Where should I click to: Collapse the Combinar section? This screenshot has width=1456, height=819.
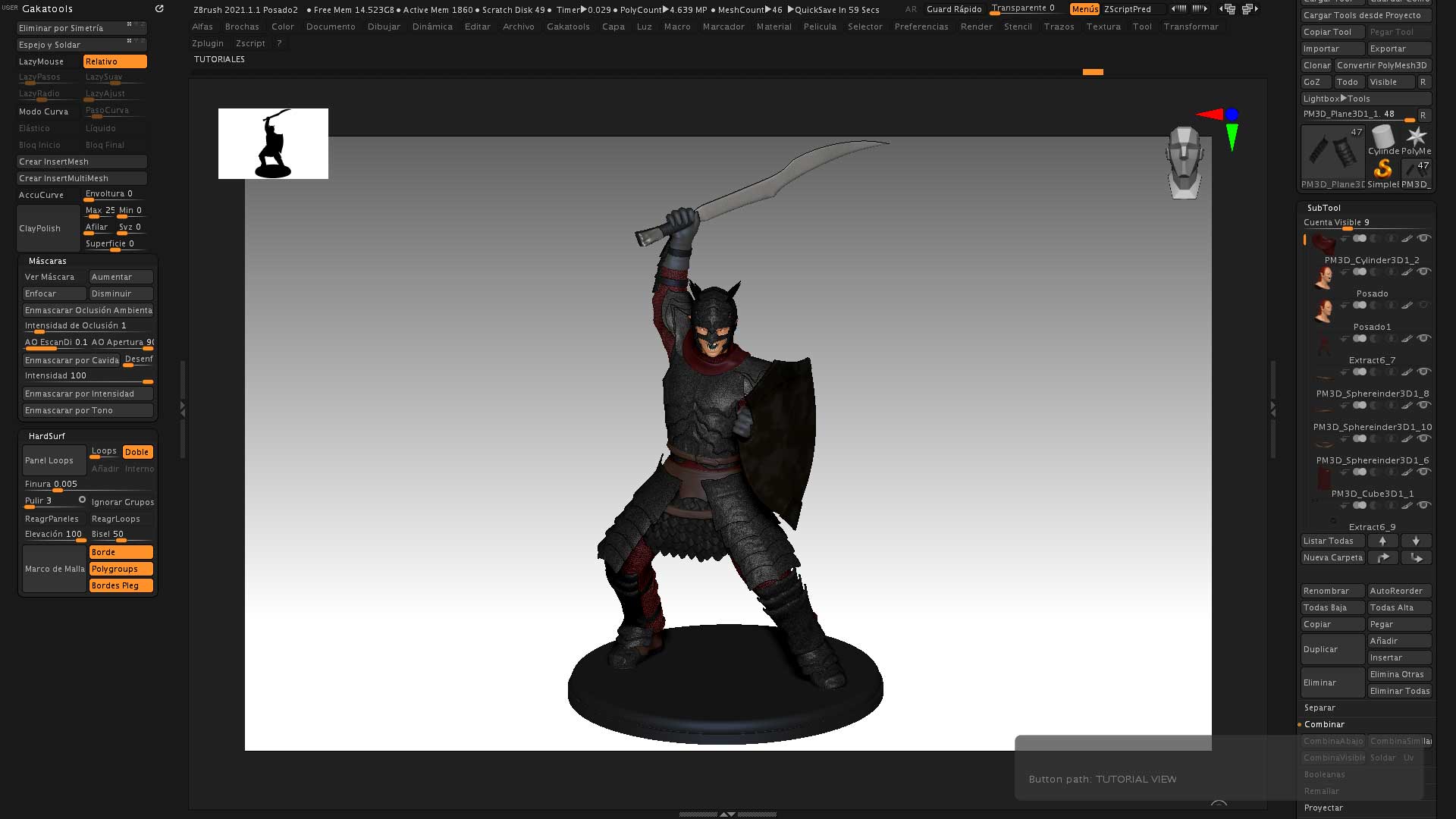[1324, 724]
